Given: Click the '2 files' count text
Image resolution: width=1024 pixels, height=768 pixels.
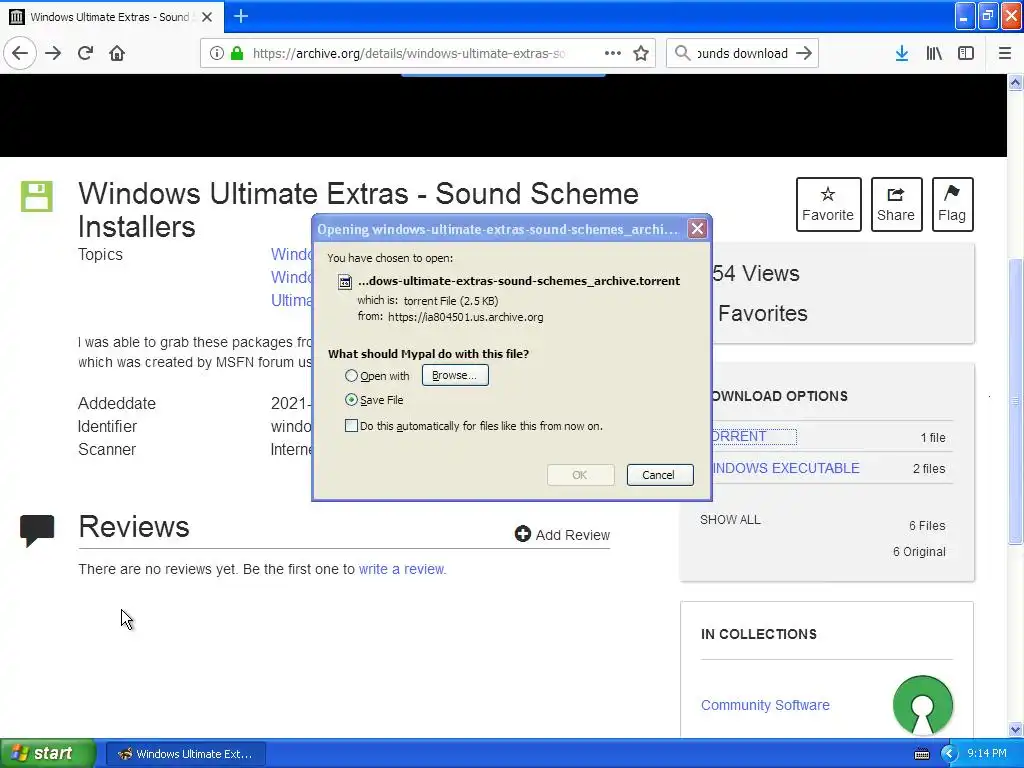Looking at the screenshot, I should click(x=929, y=468).
